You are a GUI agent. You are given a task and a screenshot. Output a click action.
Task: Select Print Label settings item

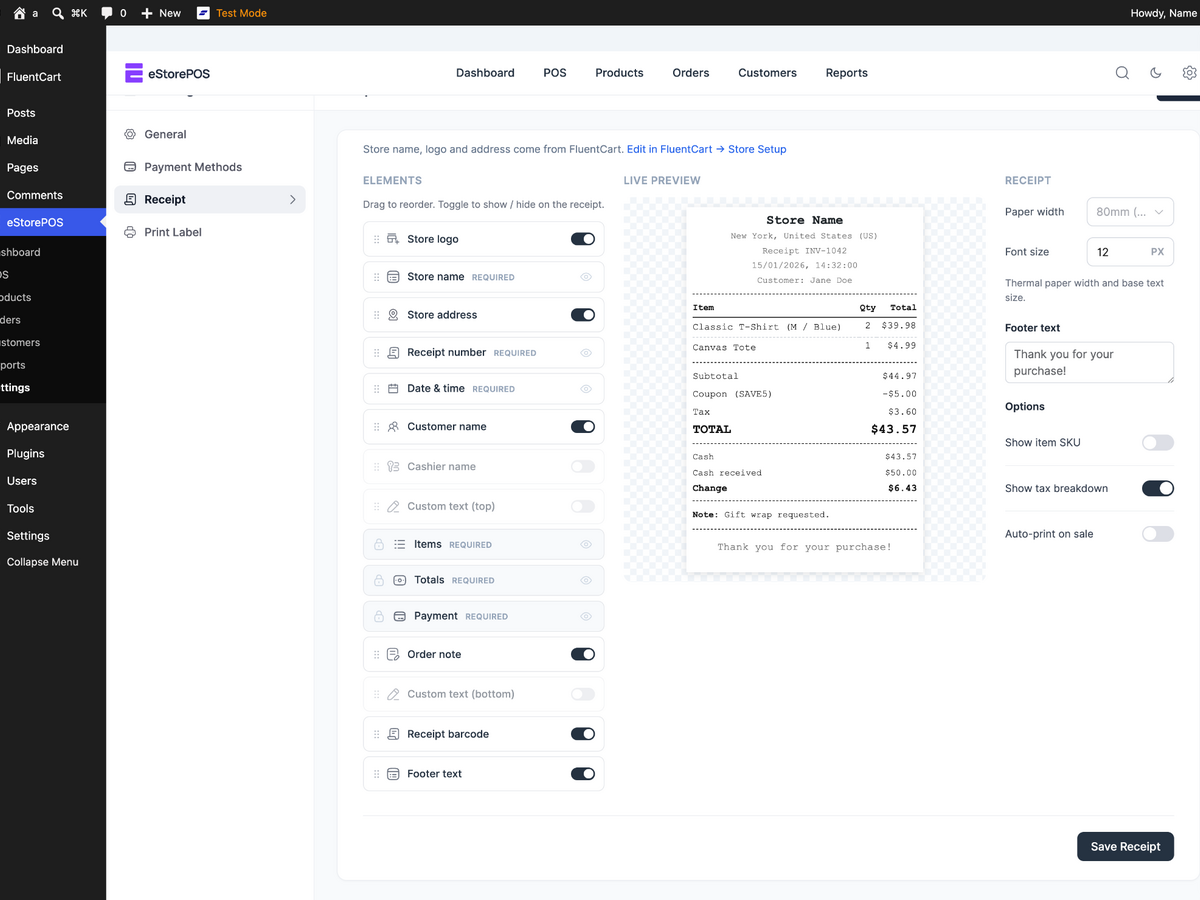click(x=210, y=232)
